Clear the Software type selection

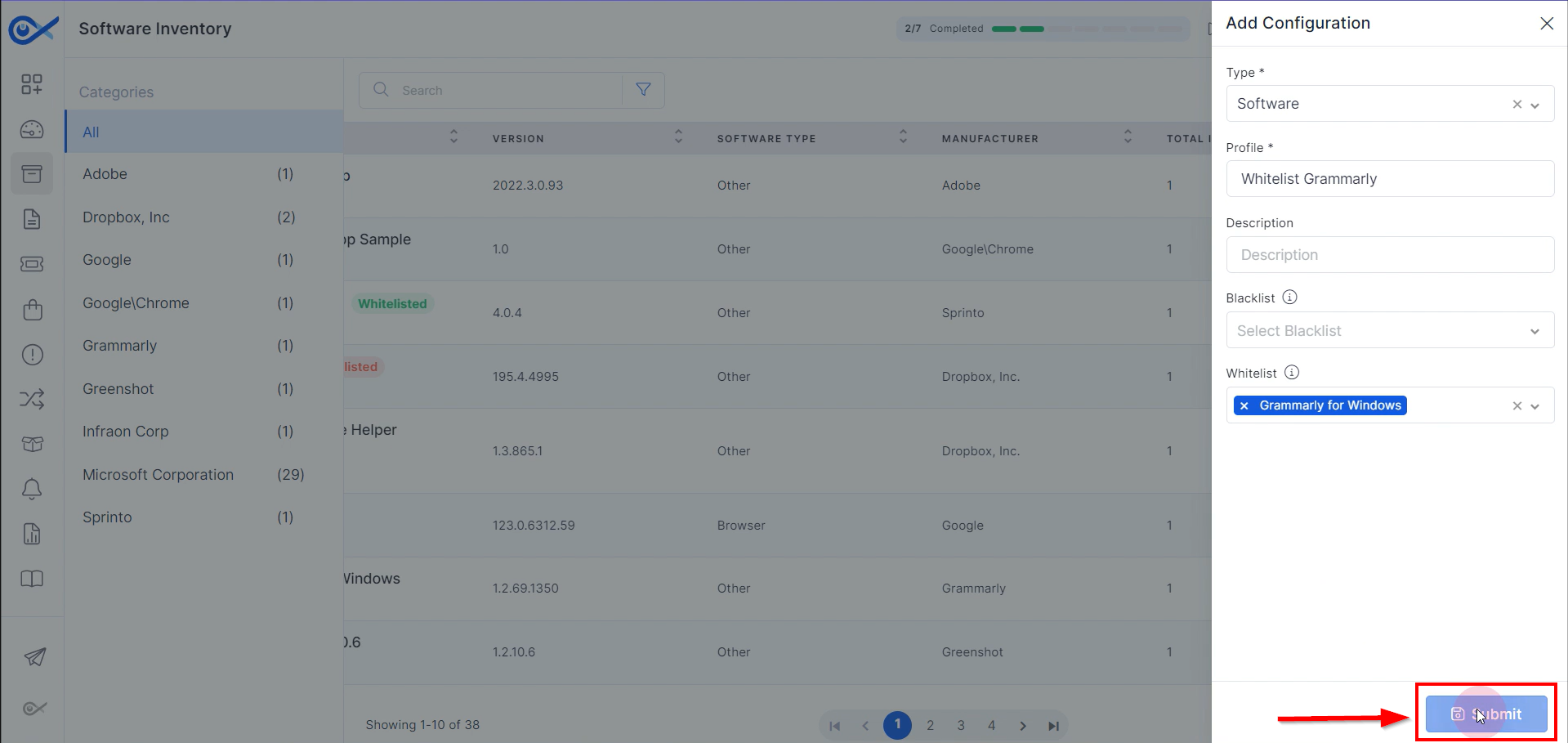point(1517,104)
